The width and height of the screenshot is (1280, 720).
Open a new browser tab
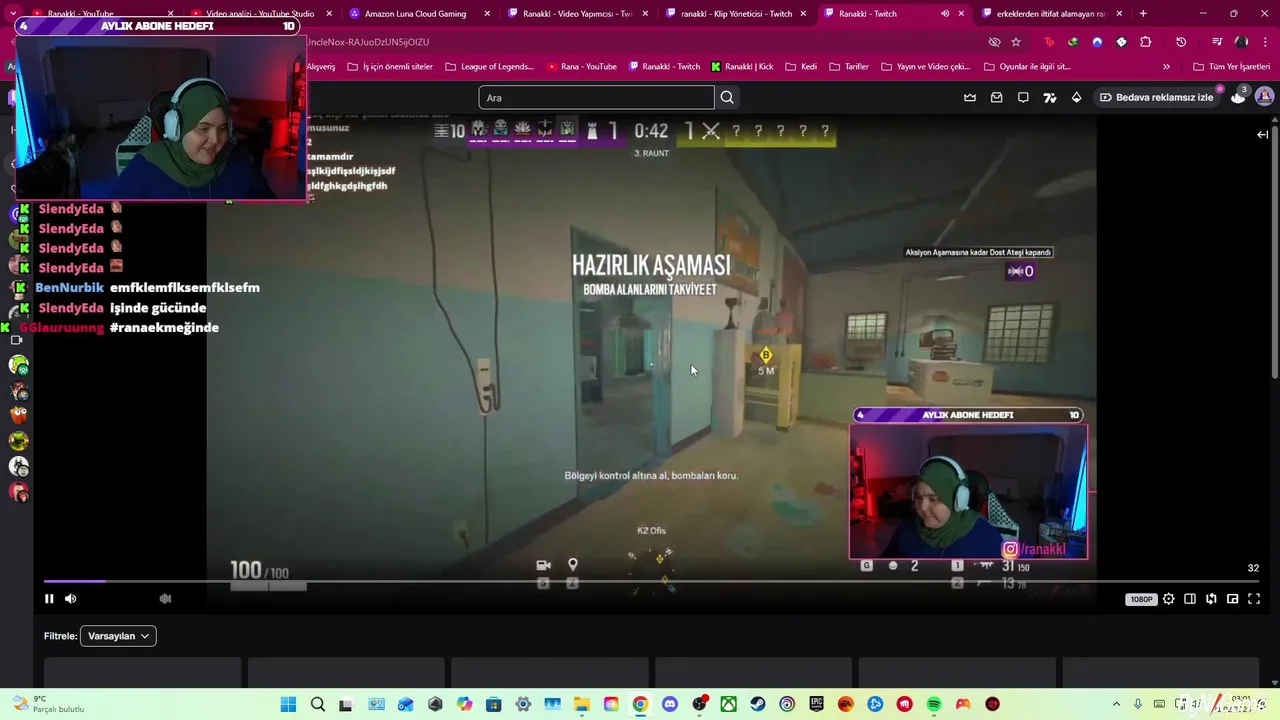coord(1143,14)
